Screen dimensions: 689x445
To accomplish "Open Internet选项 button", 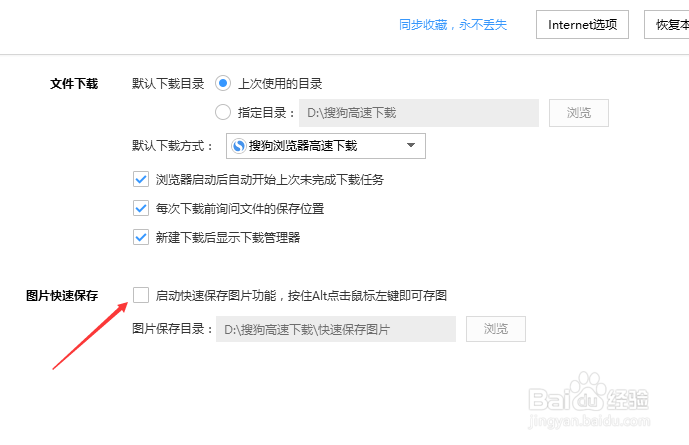I will pyautogui.click(x=582, y=25).
